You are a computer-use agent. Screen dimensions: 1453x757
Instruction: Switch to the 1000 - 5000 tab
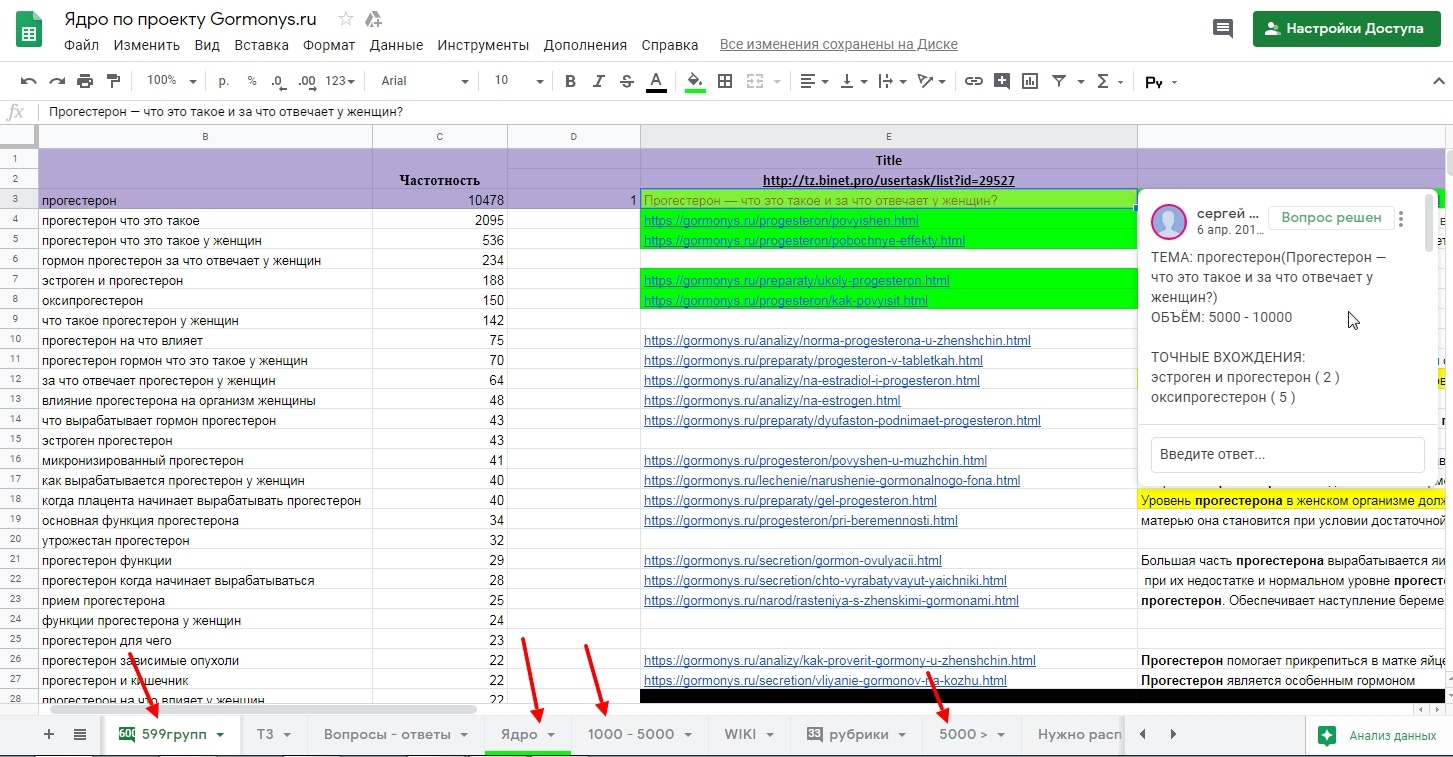point(640,735)
